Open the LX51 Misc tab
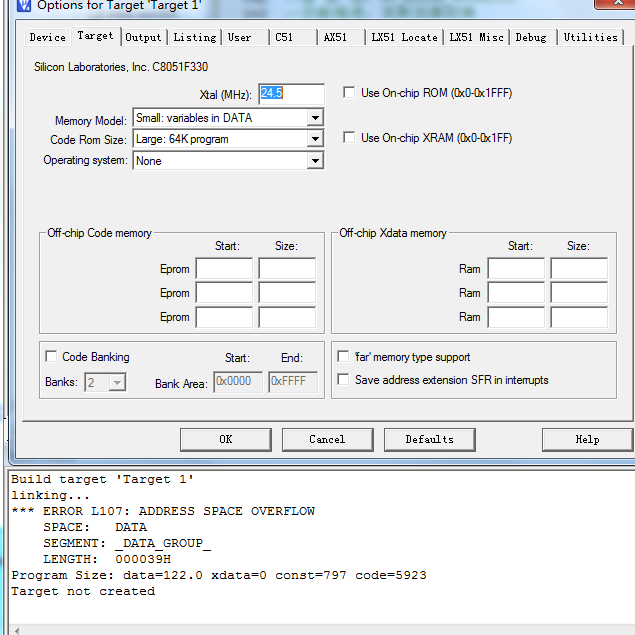This screenshot has width=635, height=635. (x=477, y=37)
